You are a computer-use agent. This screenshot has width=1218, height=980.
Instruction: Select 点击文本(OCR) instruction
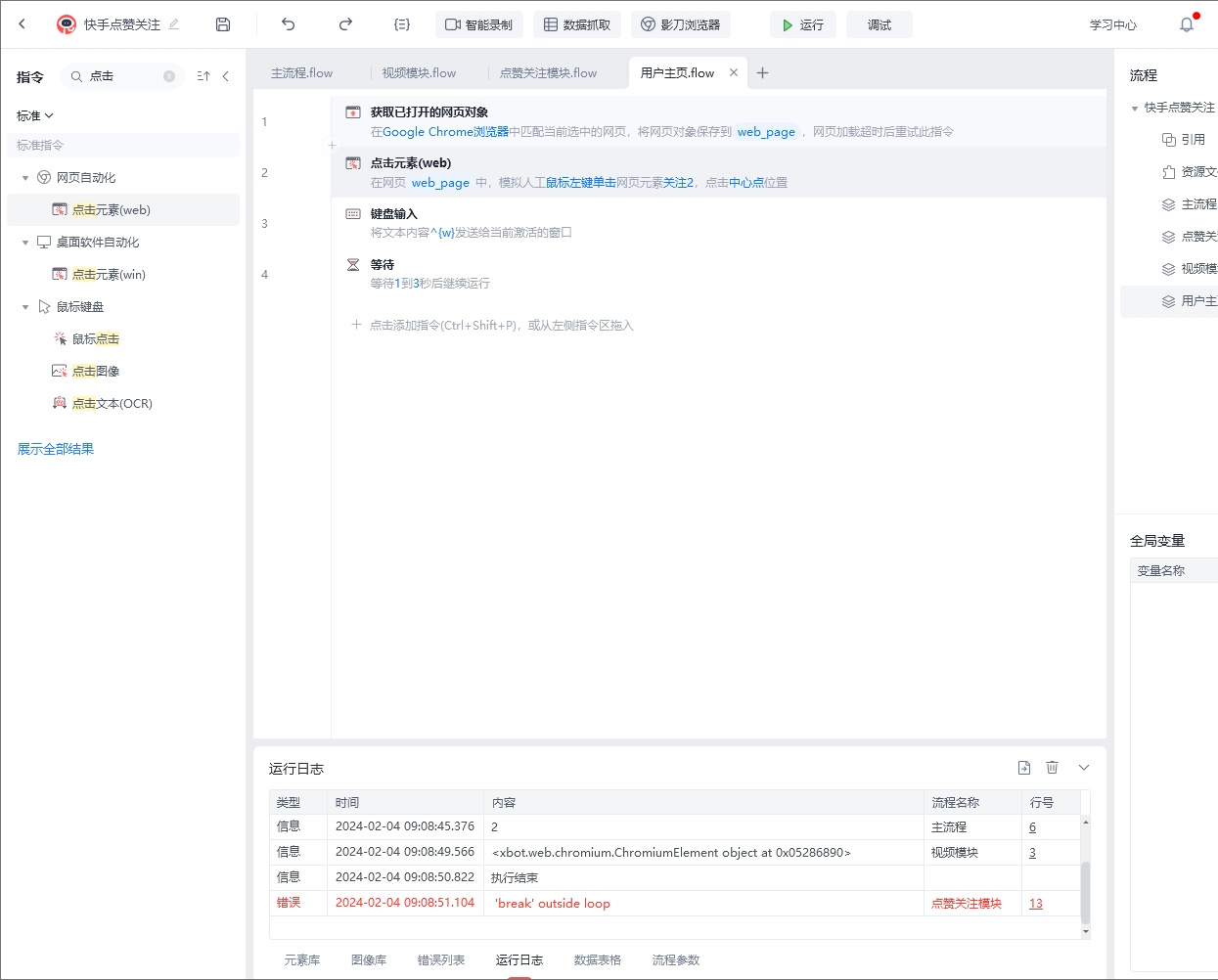(x=112, y=403)
